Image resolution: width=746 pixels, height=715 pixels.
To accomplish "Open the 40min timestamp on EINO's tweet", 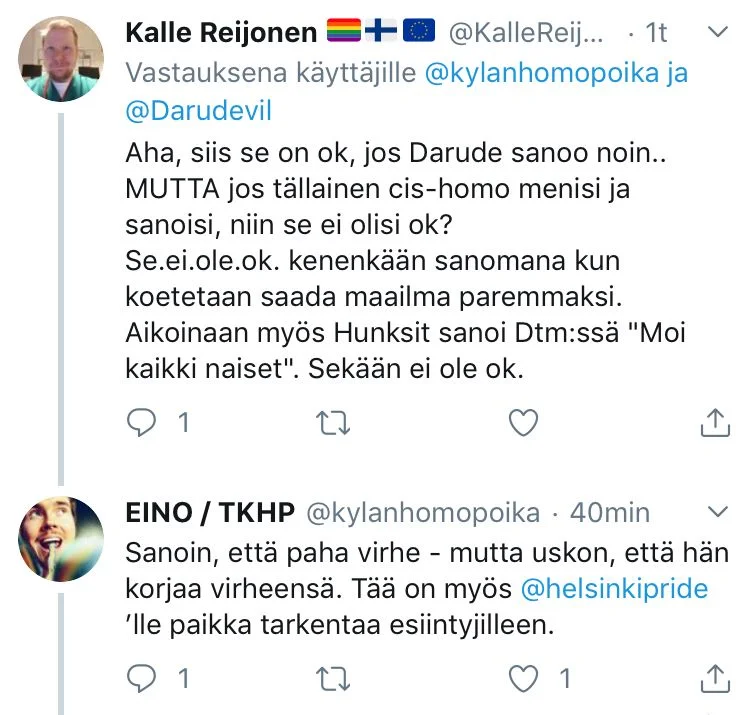I will point(609,513).
